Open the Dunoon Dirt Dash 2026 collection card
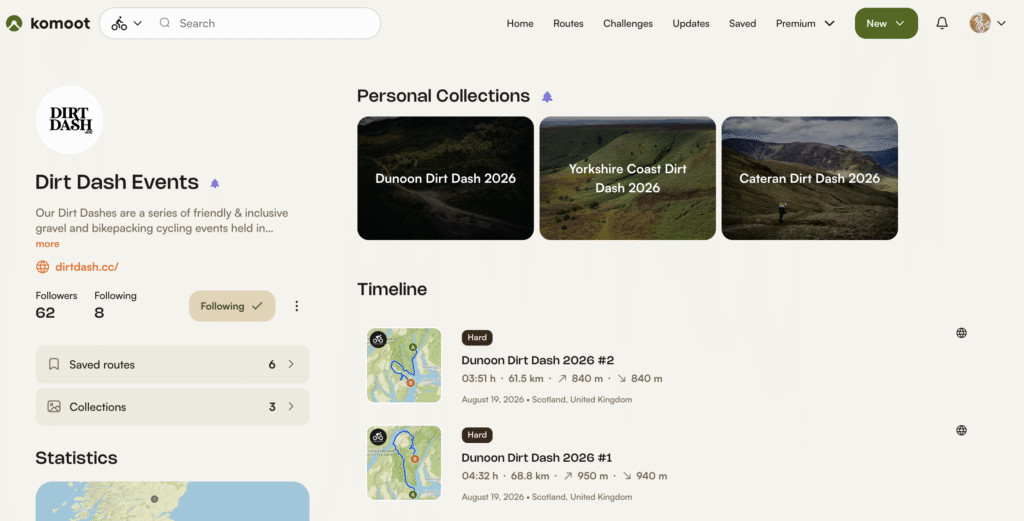Screen dimensions: 1024x521 (445, 178)
